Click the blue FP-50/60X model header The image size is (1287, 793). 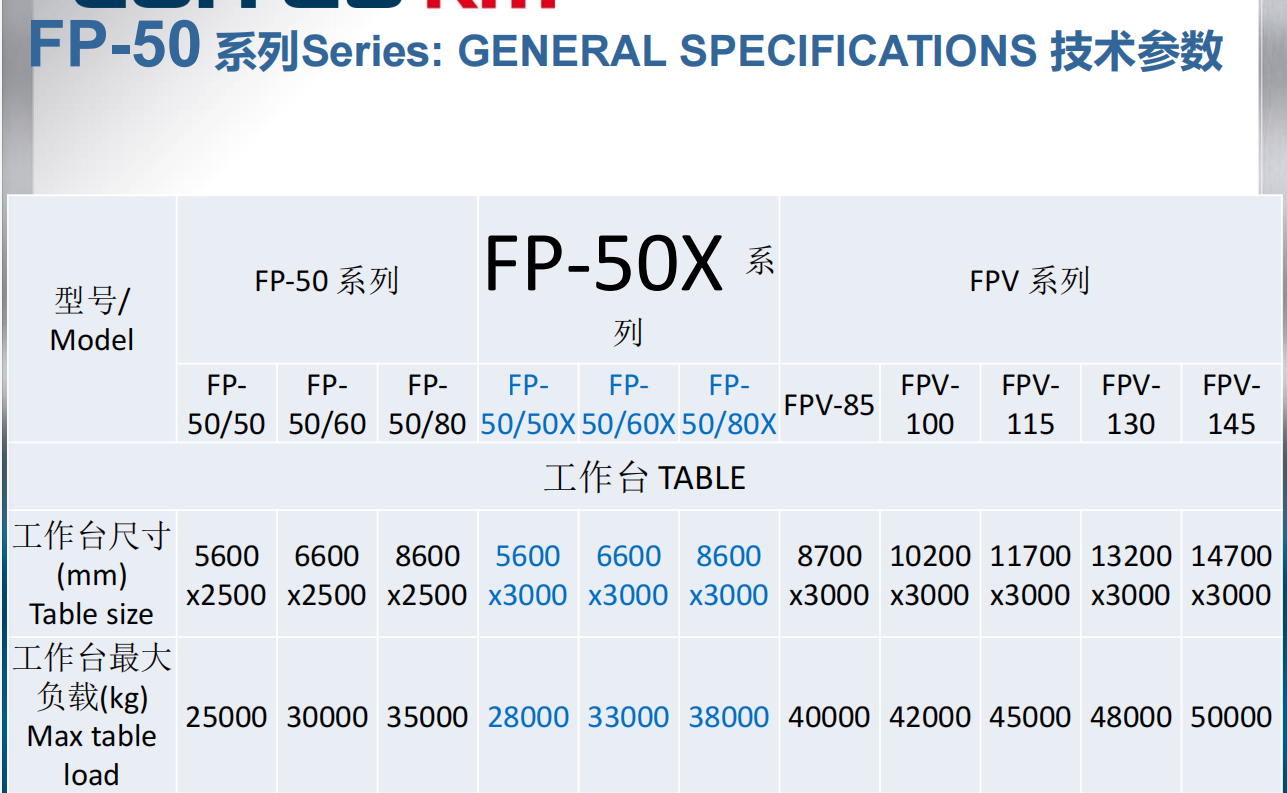(x=628, y=404)
